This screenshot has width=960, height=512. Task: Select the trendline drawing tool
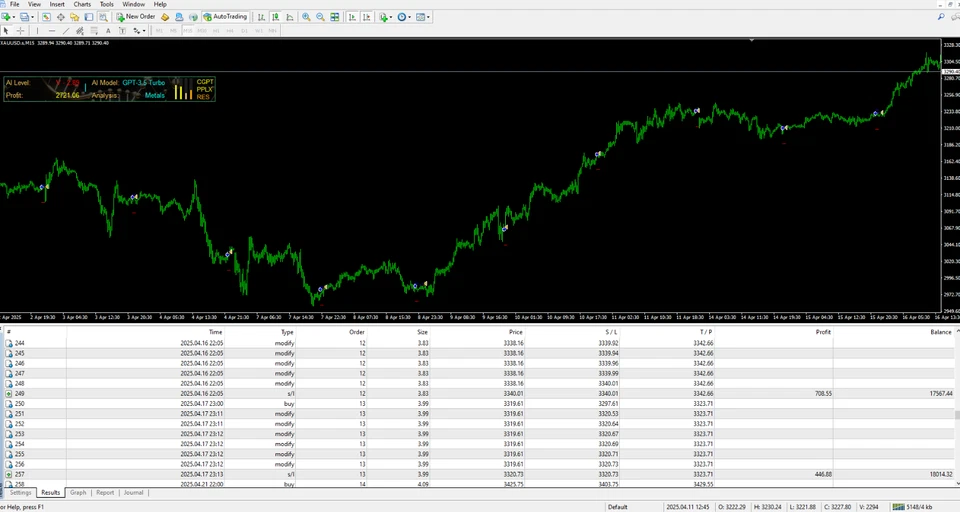coord(66,30)
